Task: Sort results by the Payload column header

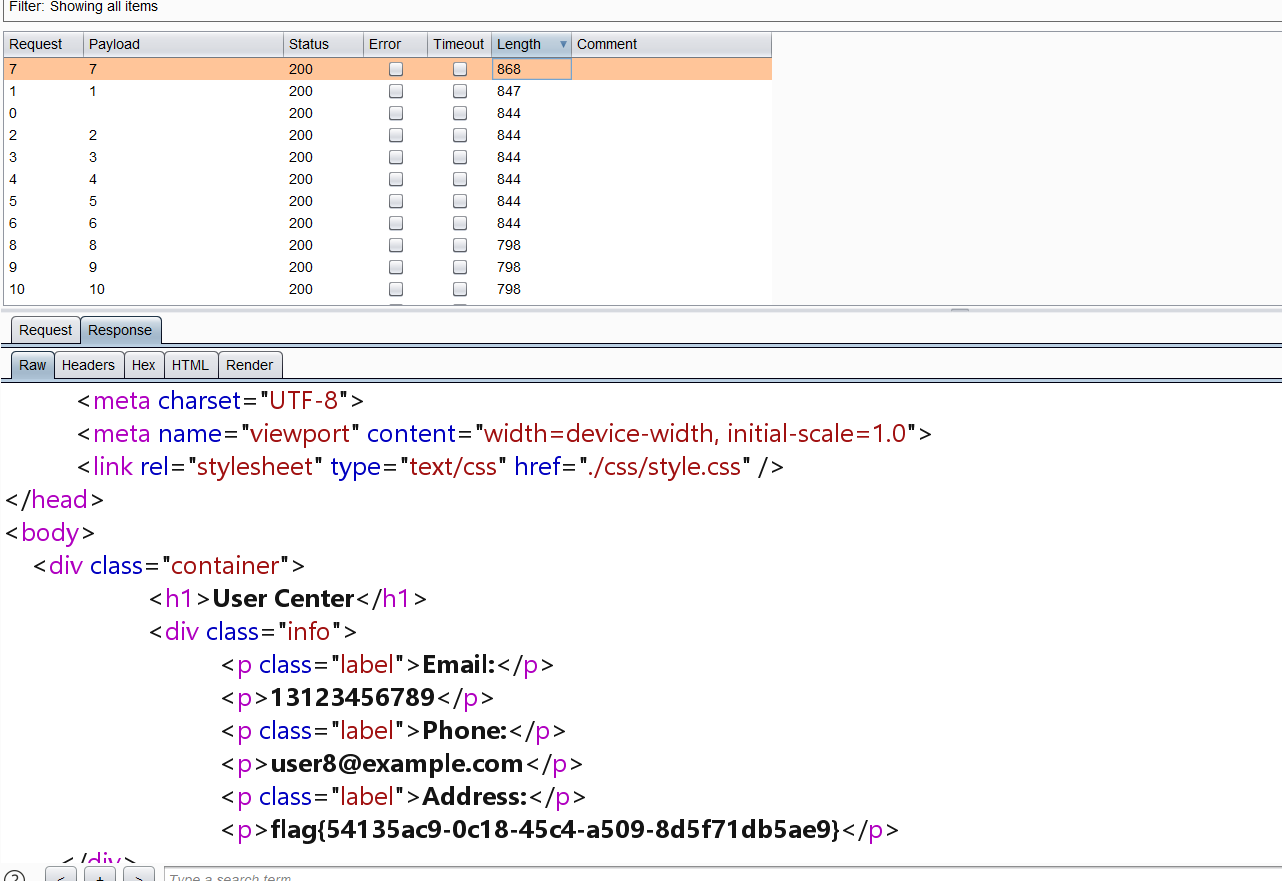Action: (x=184, y=44)
